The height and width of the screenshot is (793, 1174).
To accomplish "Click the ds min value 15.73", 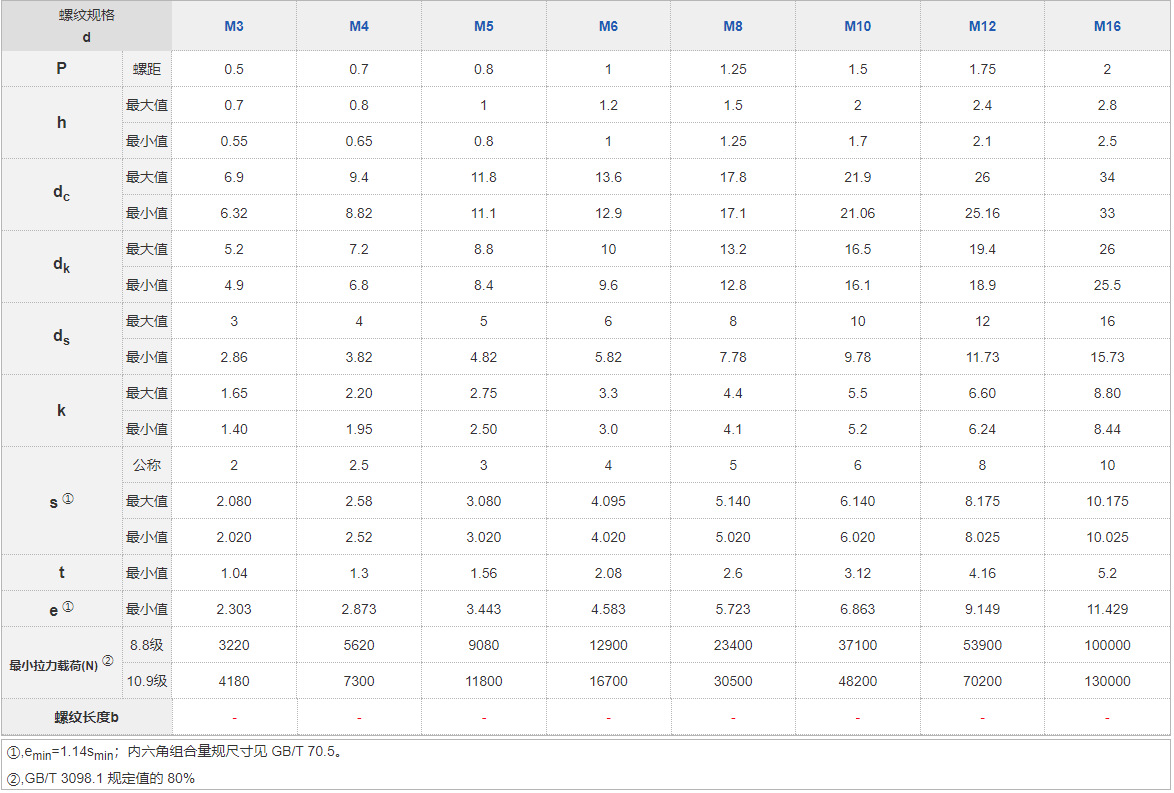I will pos(1107,357).
